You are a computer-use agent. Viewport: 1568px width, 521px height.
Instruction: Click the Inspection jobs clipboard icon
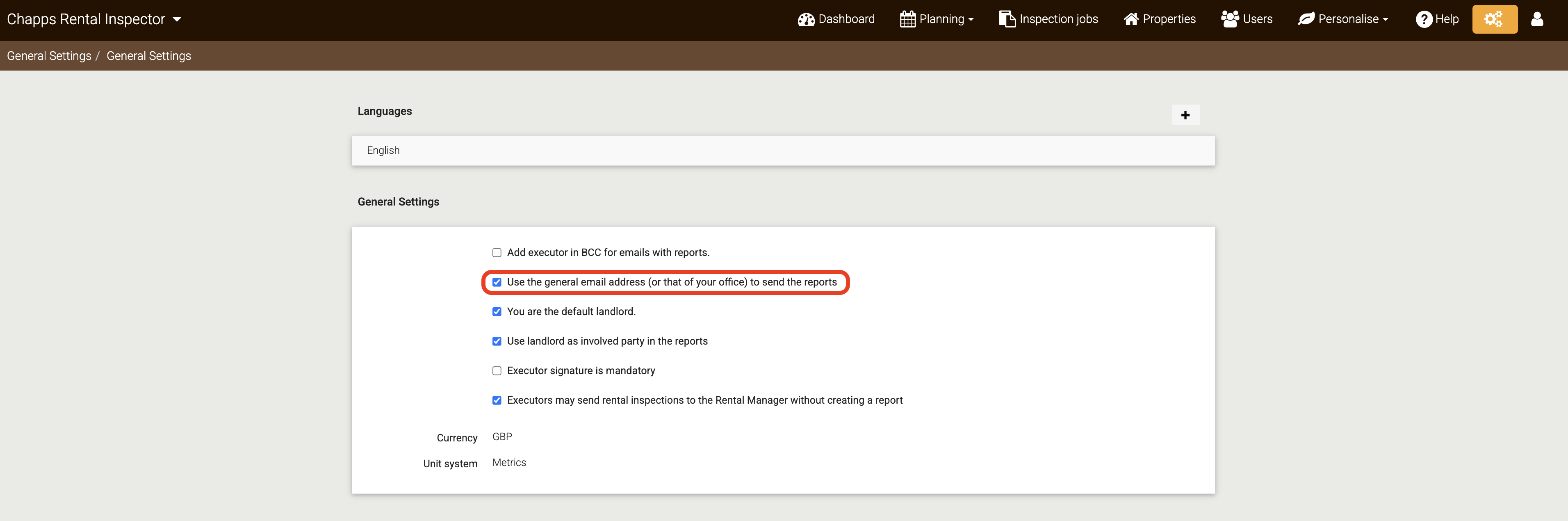pos(1007,19)
